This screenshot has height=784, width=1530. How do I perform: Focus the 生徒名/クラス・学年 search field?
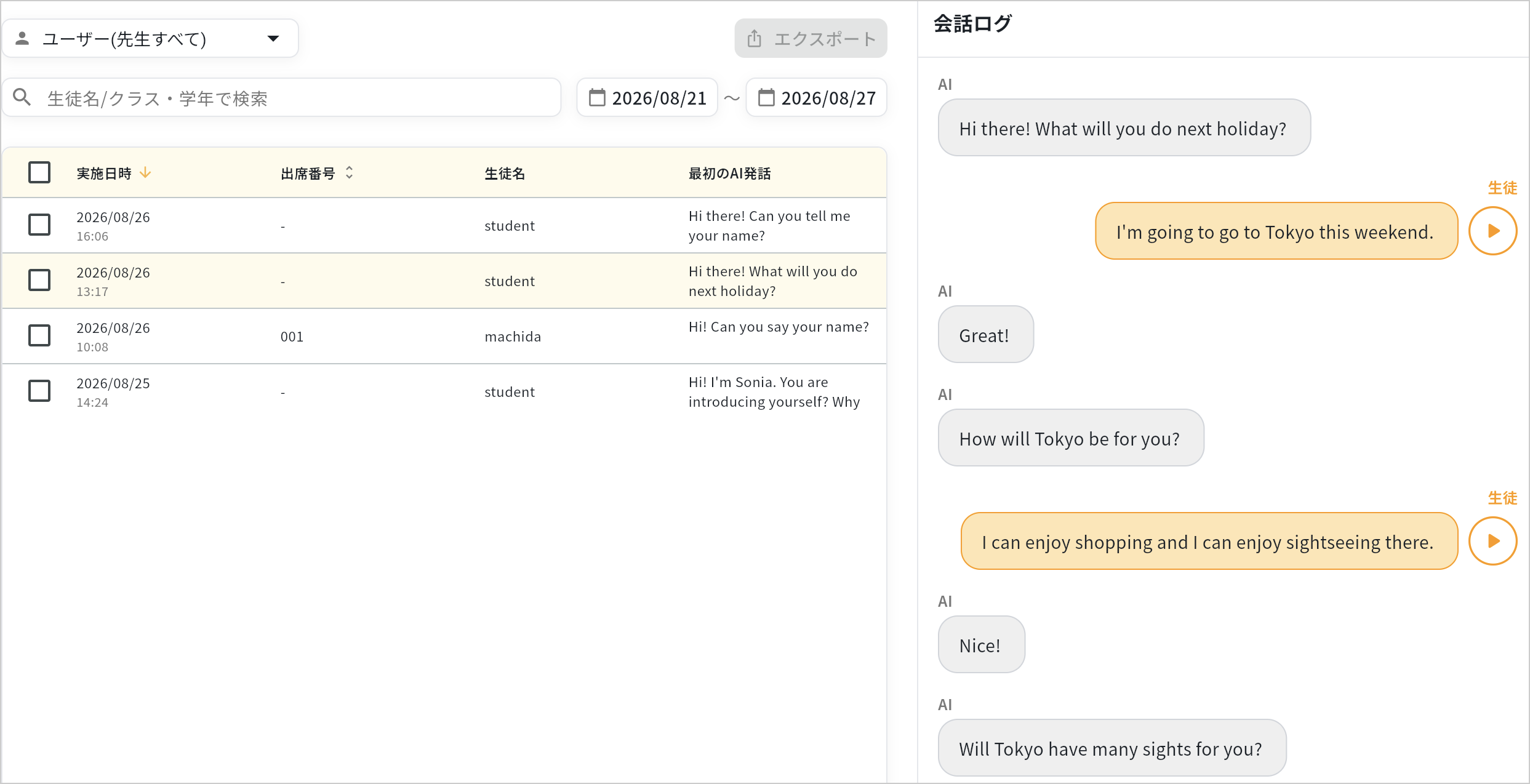[x=282, y=97]
